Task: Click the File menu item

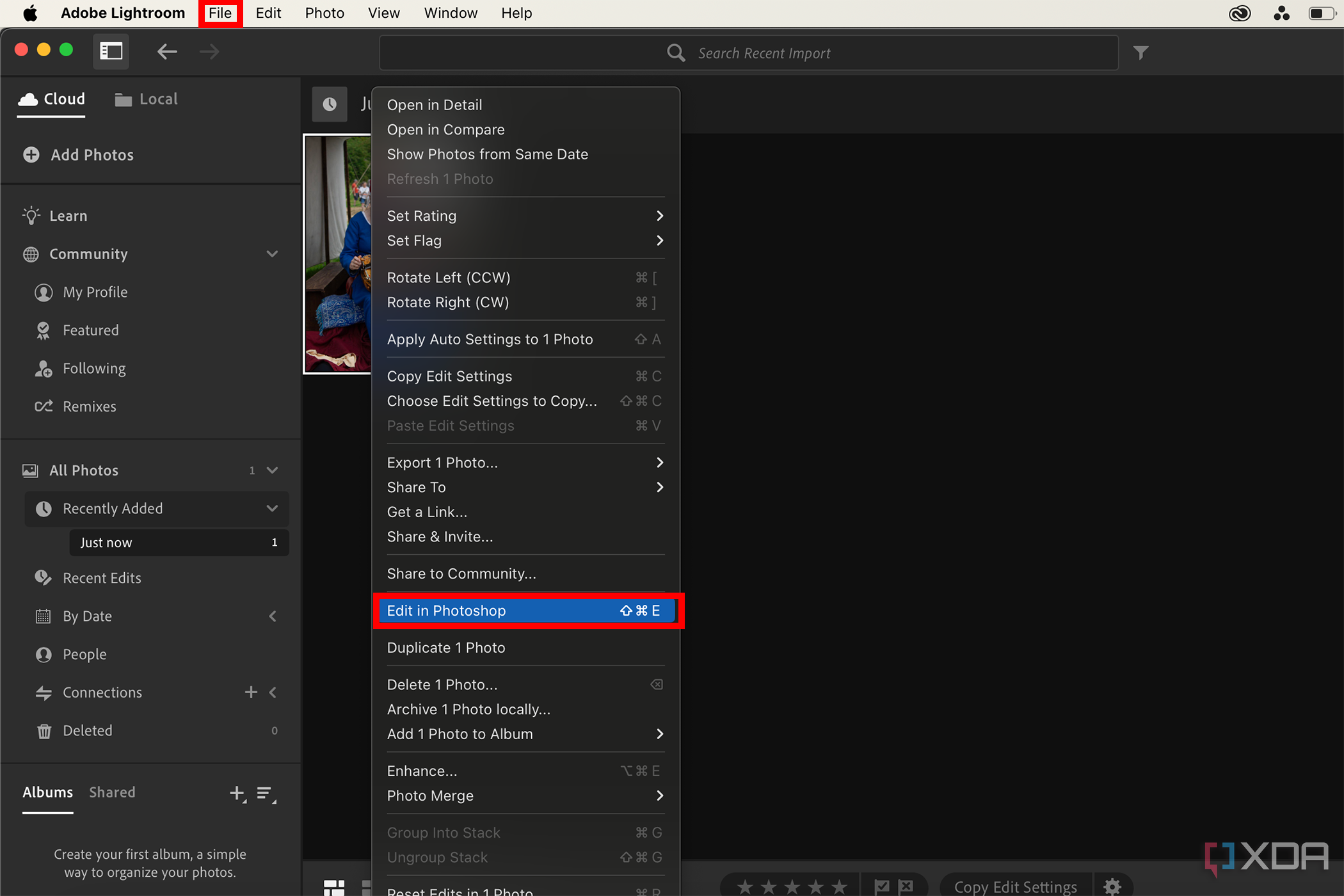Action: [x=221, y=13]
